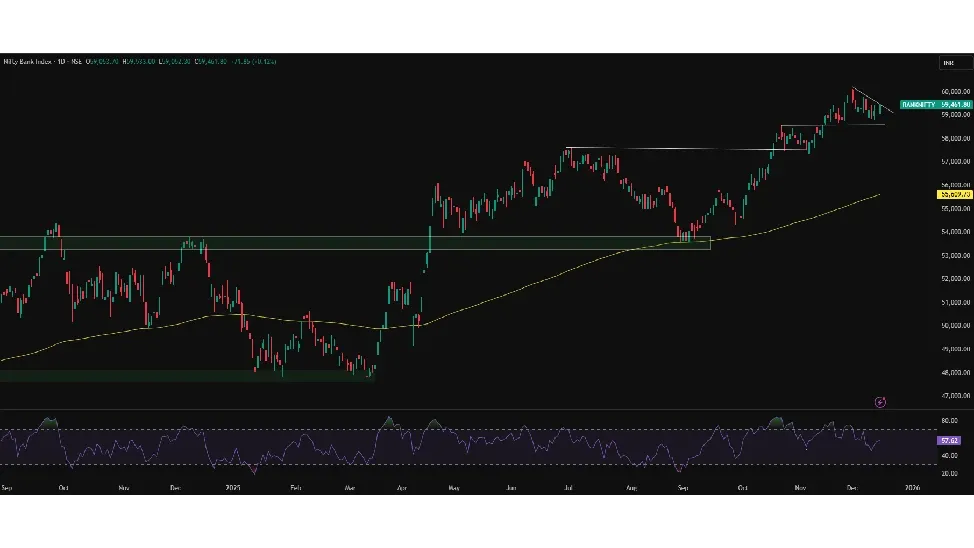The height and width of the screenshot is (548, 974).
Task: Select the descending trendline above recent candles
Action: pyautogui.click(x=871, y=100)
